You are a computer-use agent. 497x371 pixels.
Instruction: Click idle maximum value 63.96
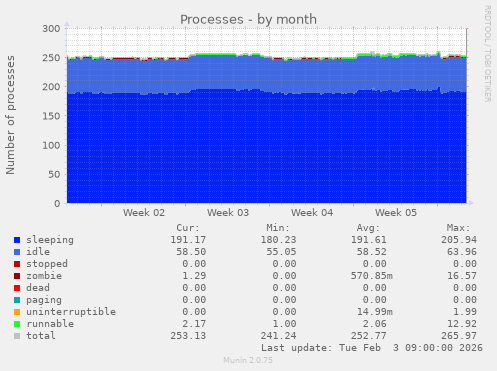point(462,252)
